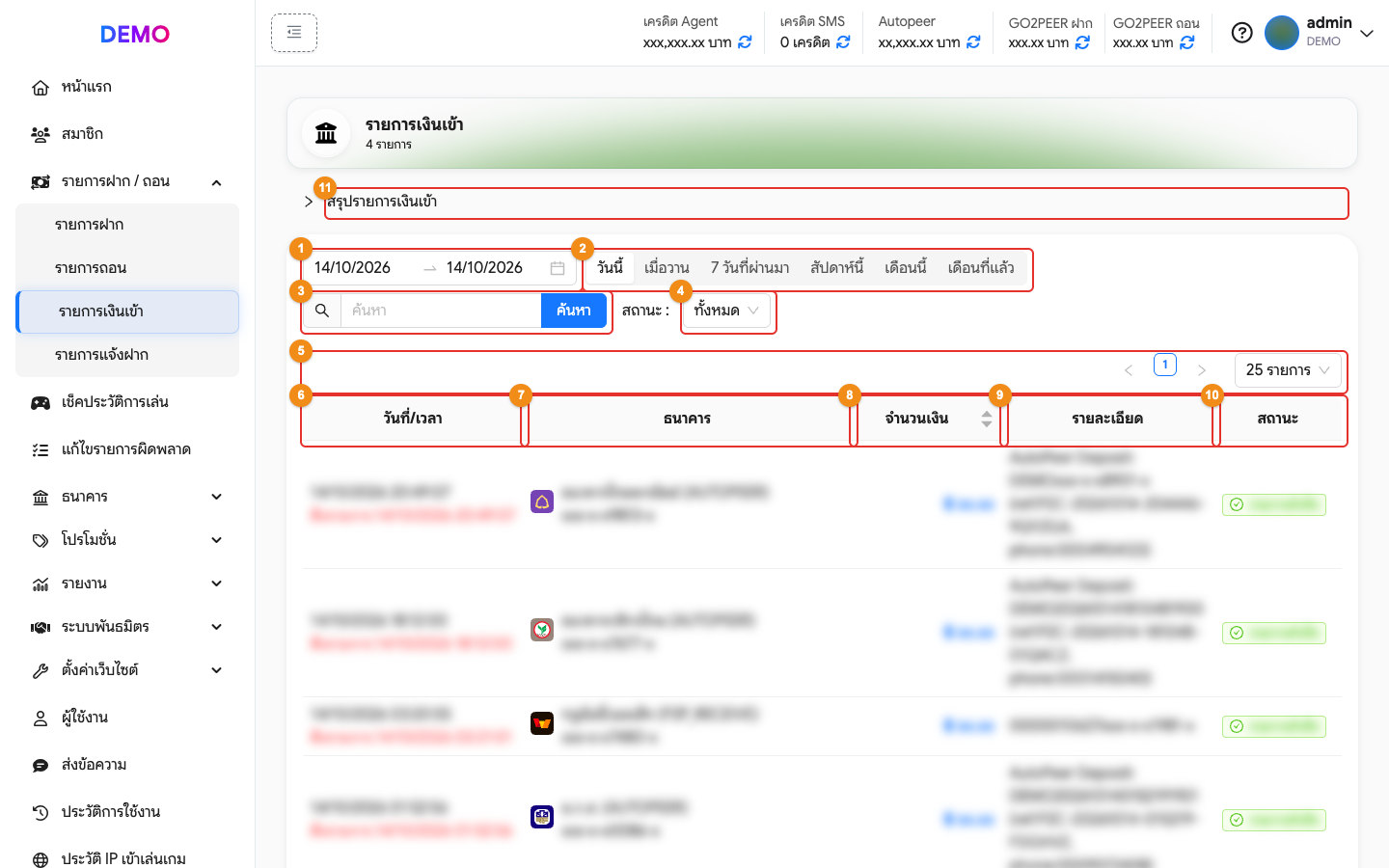
Task: Click the admin profile avatar
Action: click(1282, 33)
